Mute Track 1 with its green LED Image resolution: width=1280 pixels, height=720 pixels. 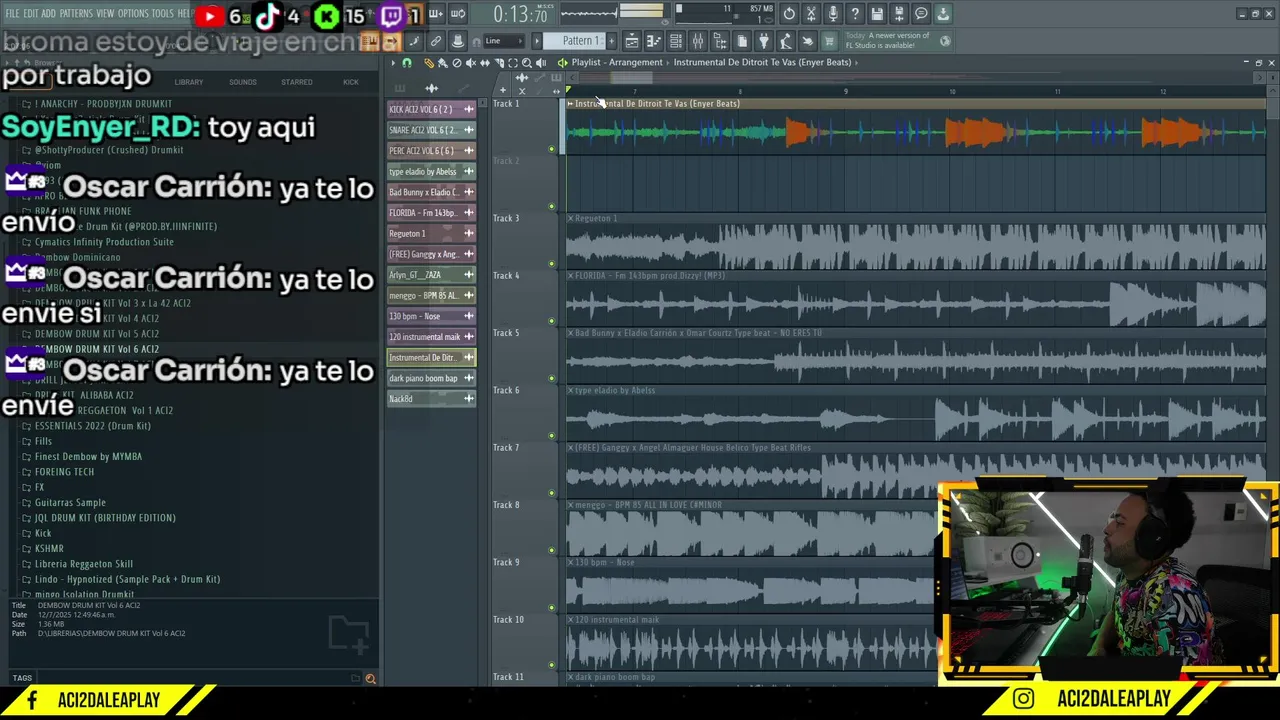(551, 149)
